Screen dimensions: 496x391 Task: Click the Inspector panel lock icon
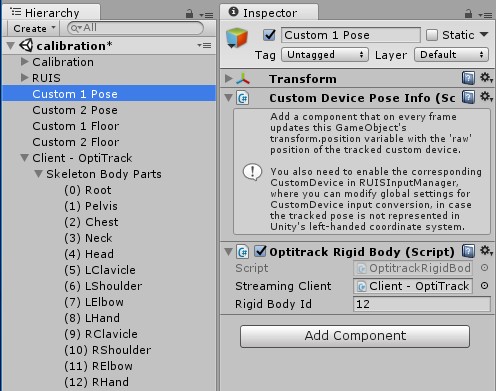(x=468, y=14)
